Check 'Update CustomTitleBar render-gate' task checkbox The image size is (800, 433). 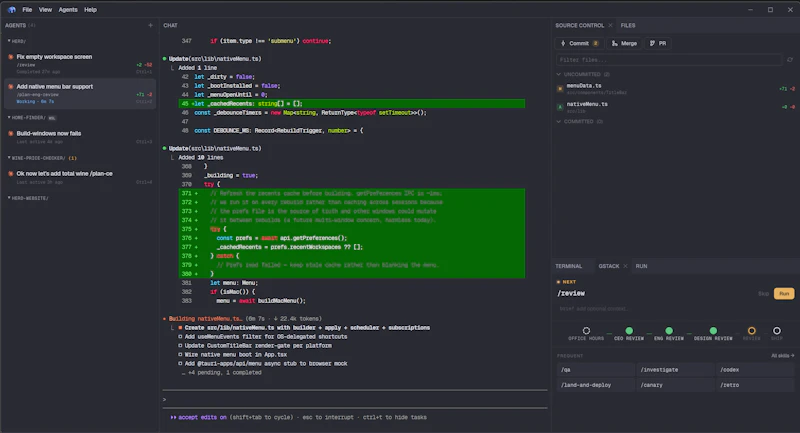pos(180,346)
